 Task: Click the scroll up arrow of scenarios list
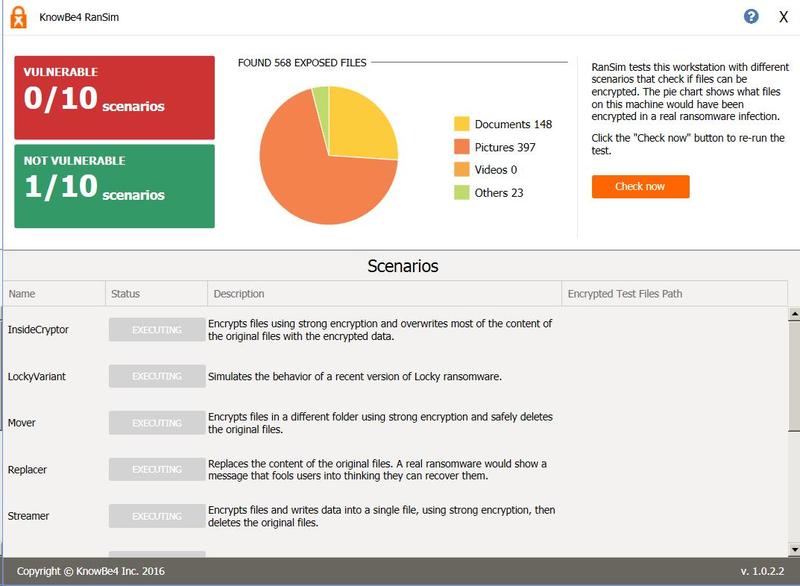tap(794, 314)
